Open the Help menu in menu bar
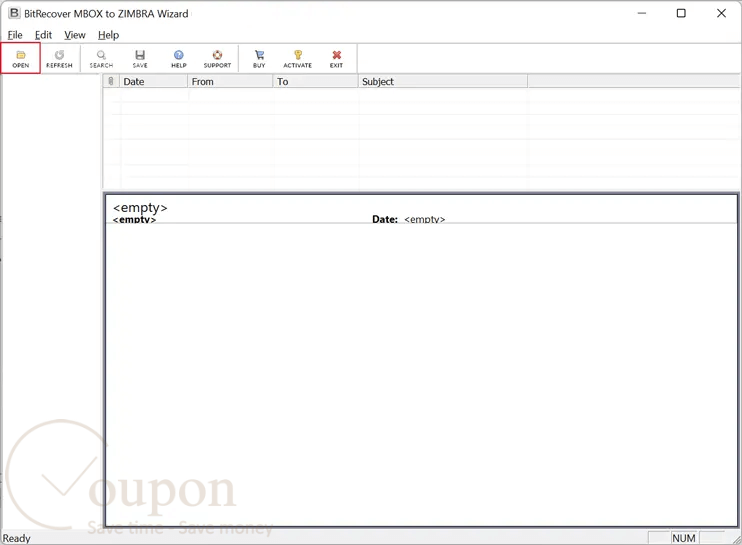This screenshot has height=545, width=742. (108, 35)
